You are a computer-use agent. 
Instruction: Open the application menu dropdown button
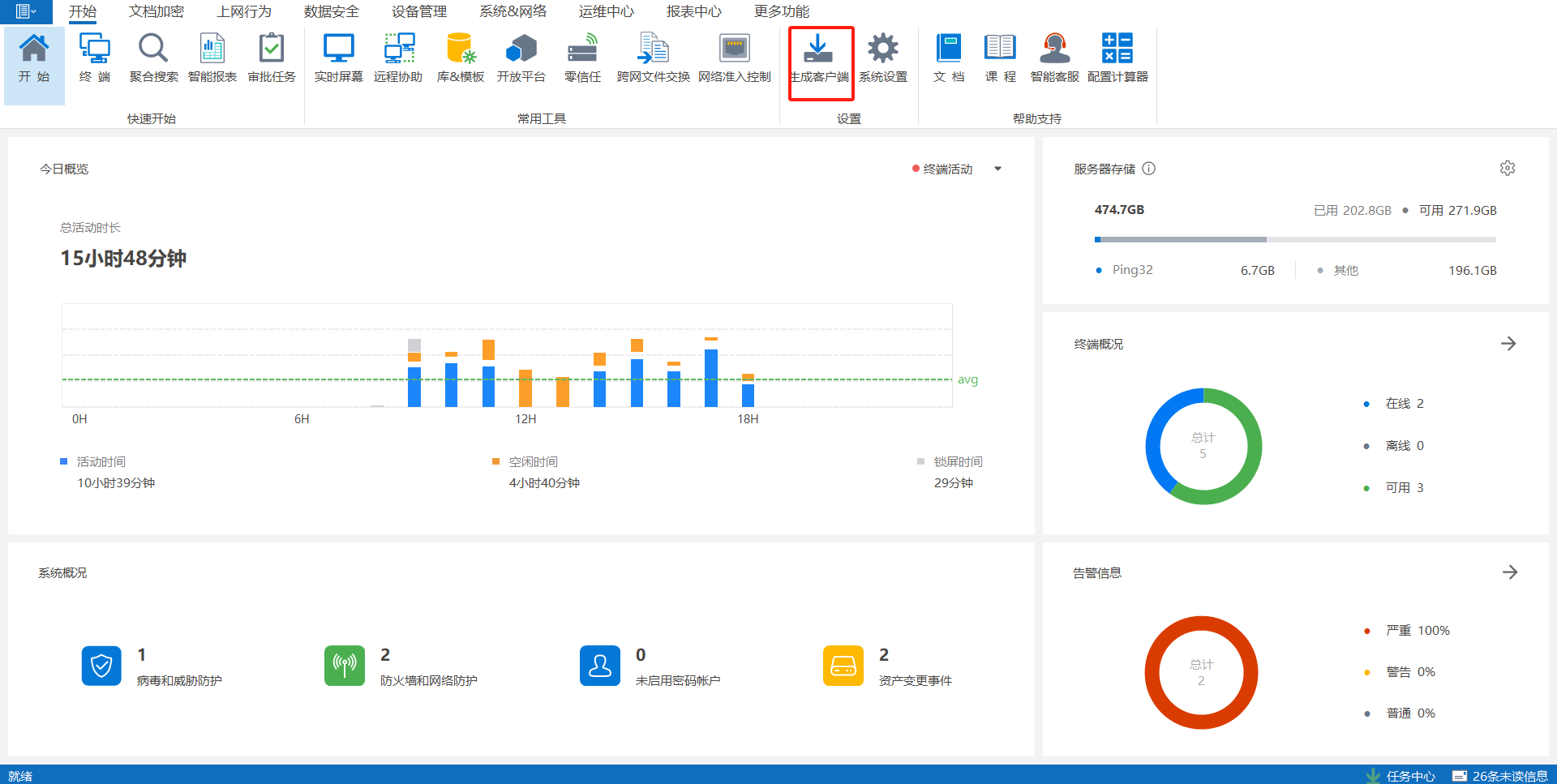[26, 11]
